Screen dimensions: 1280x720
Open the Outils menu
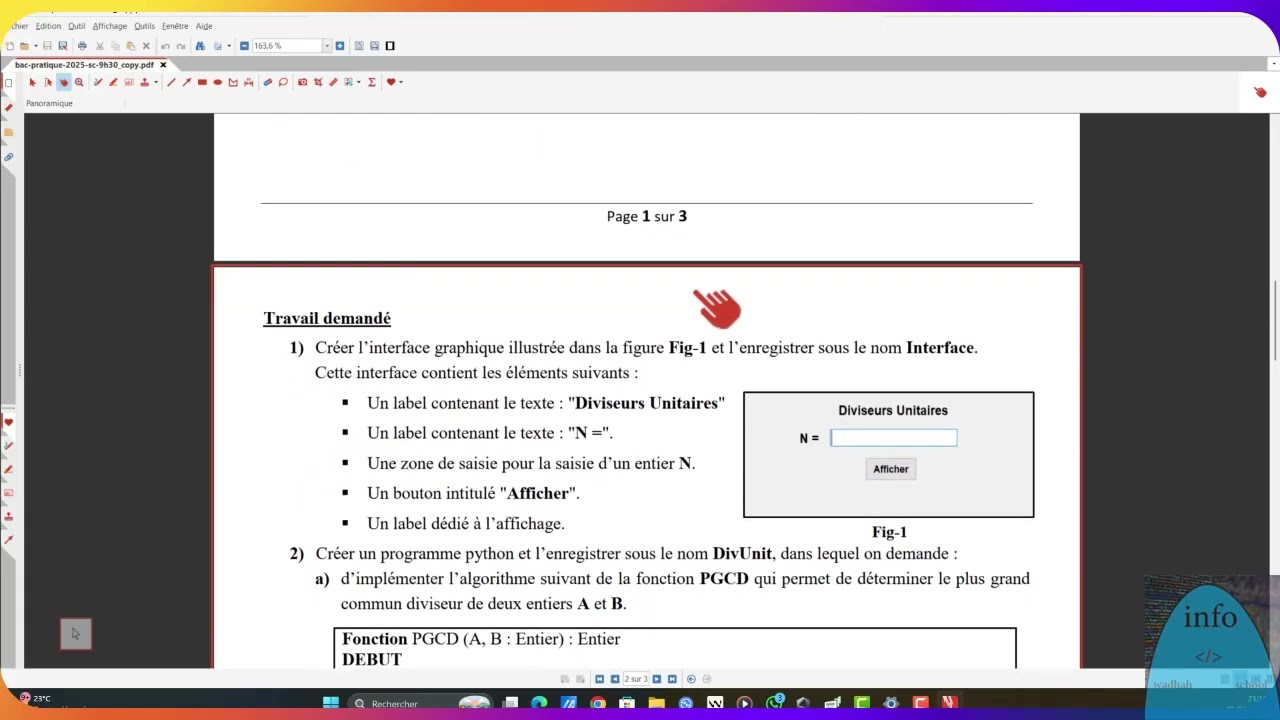144,26
